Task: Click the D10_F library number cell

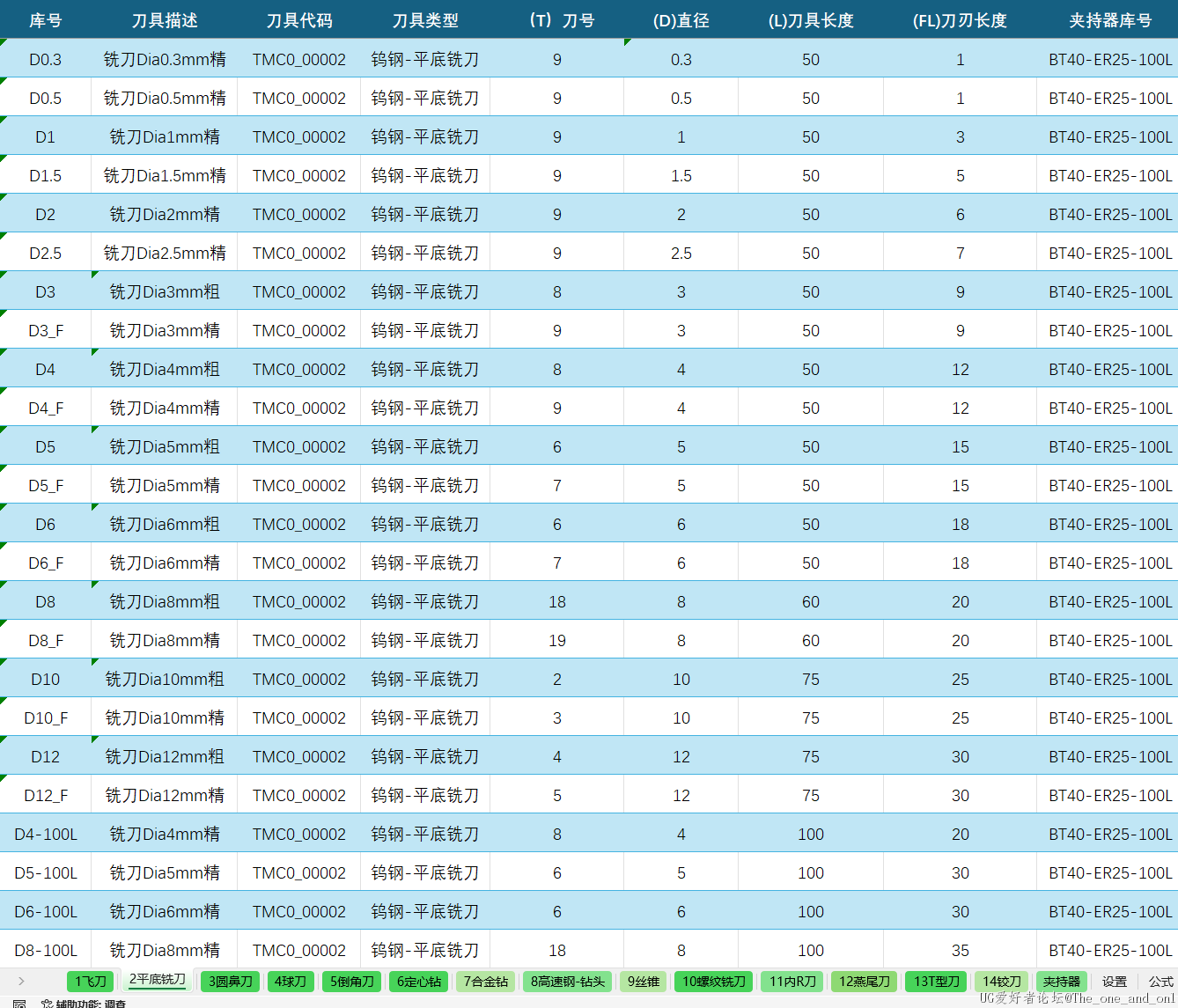Action: (45, 717)
